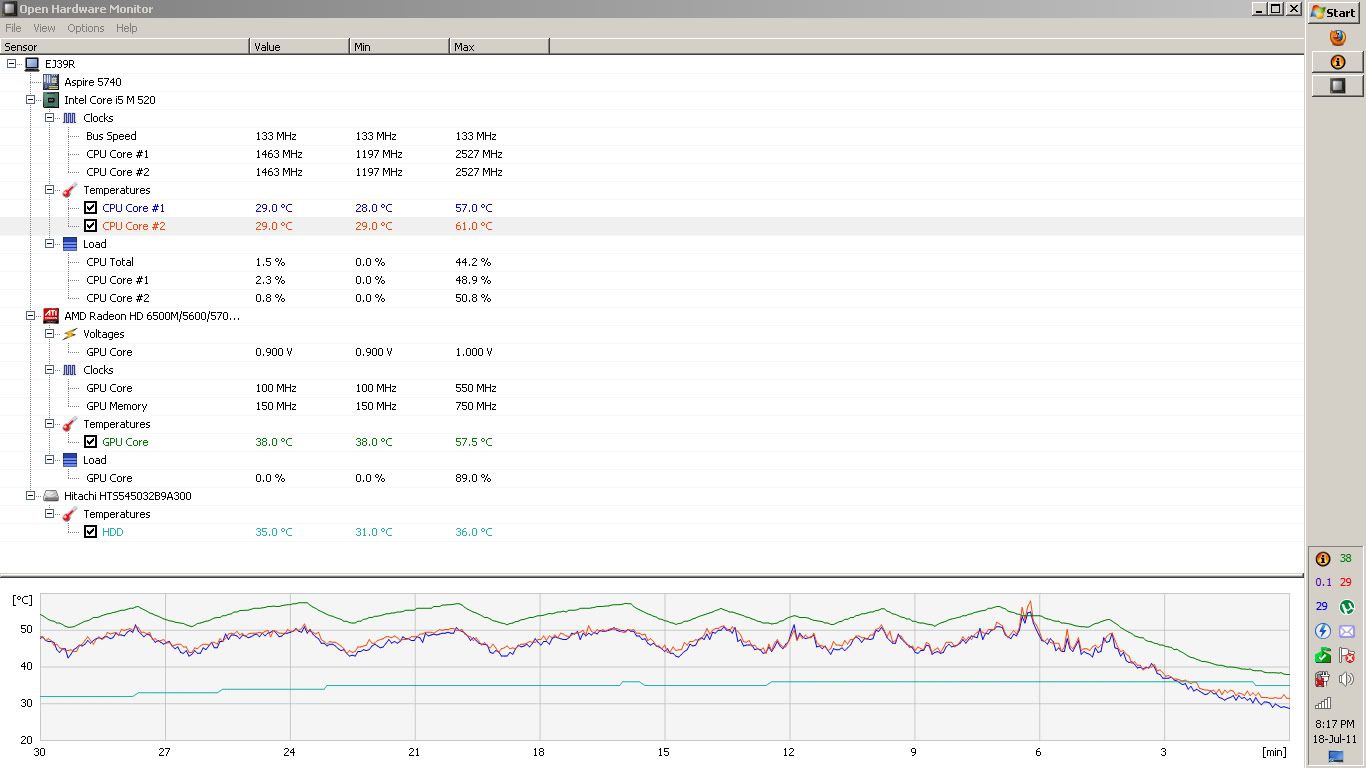Click the orange info icon in system tray
Screen dimensions: 1366x768
(1322, 559)
